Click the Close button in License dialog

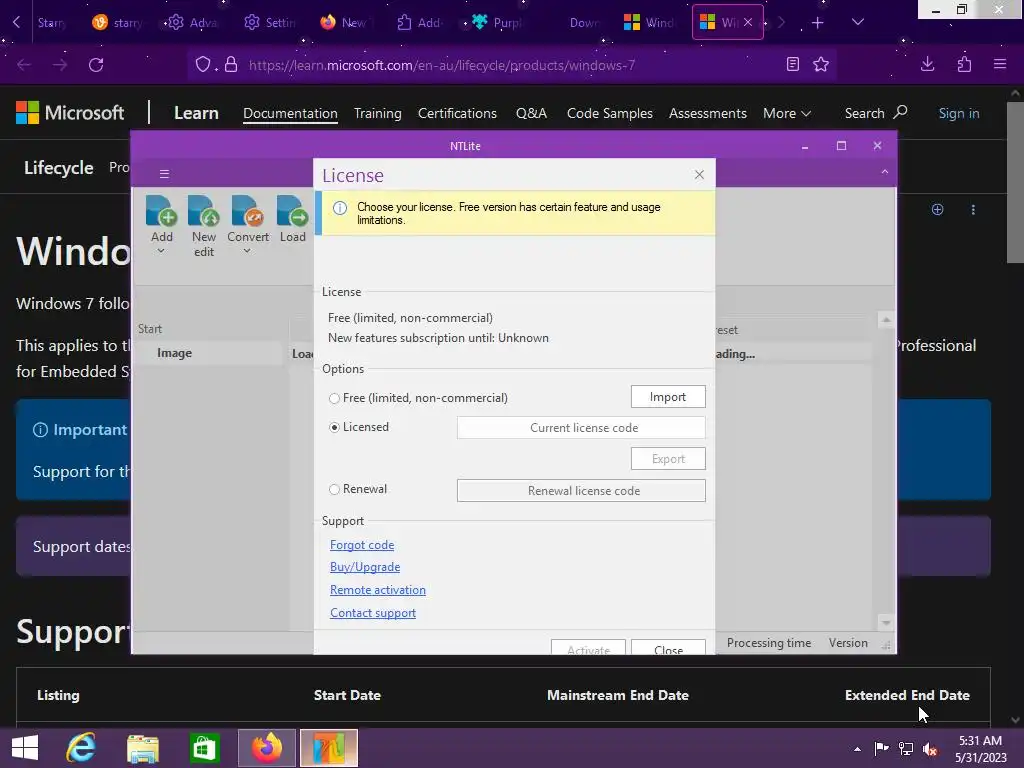[x=667, y=647]
